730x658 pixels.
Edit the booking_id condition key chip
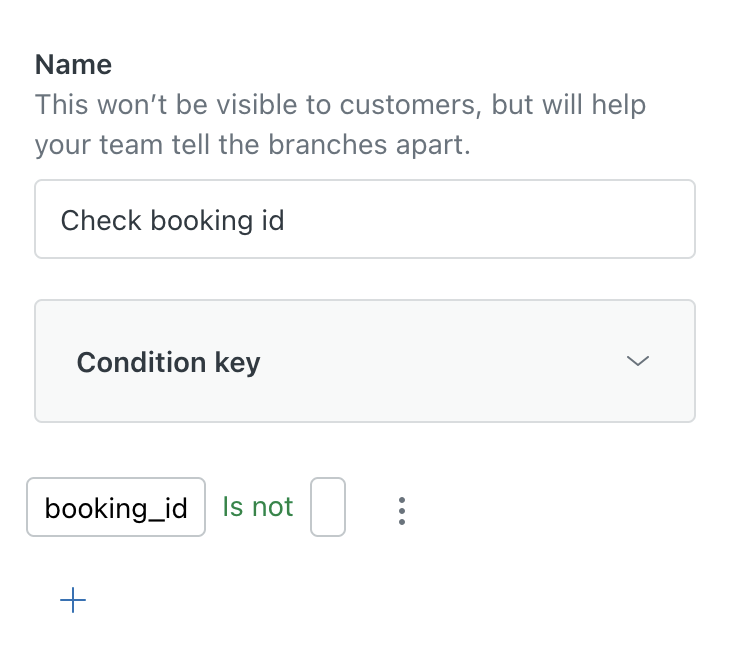tap(116, 508)
